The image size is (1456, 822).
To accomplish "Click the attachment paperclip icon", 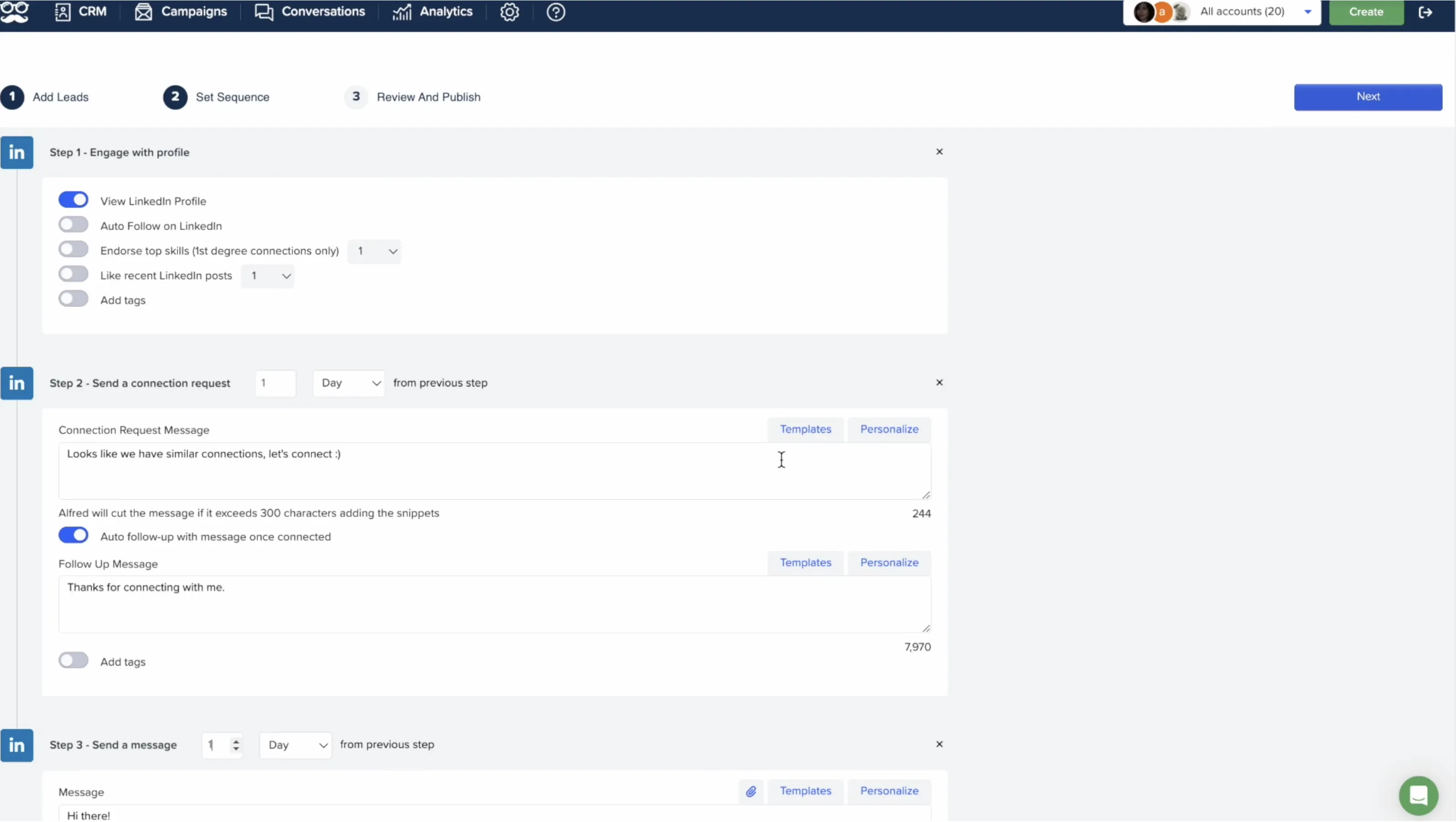I will pos(751,791).
